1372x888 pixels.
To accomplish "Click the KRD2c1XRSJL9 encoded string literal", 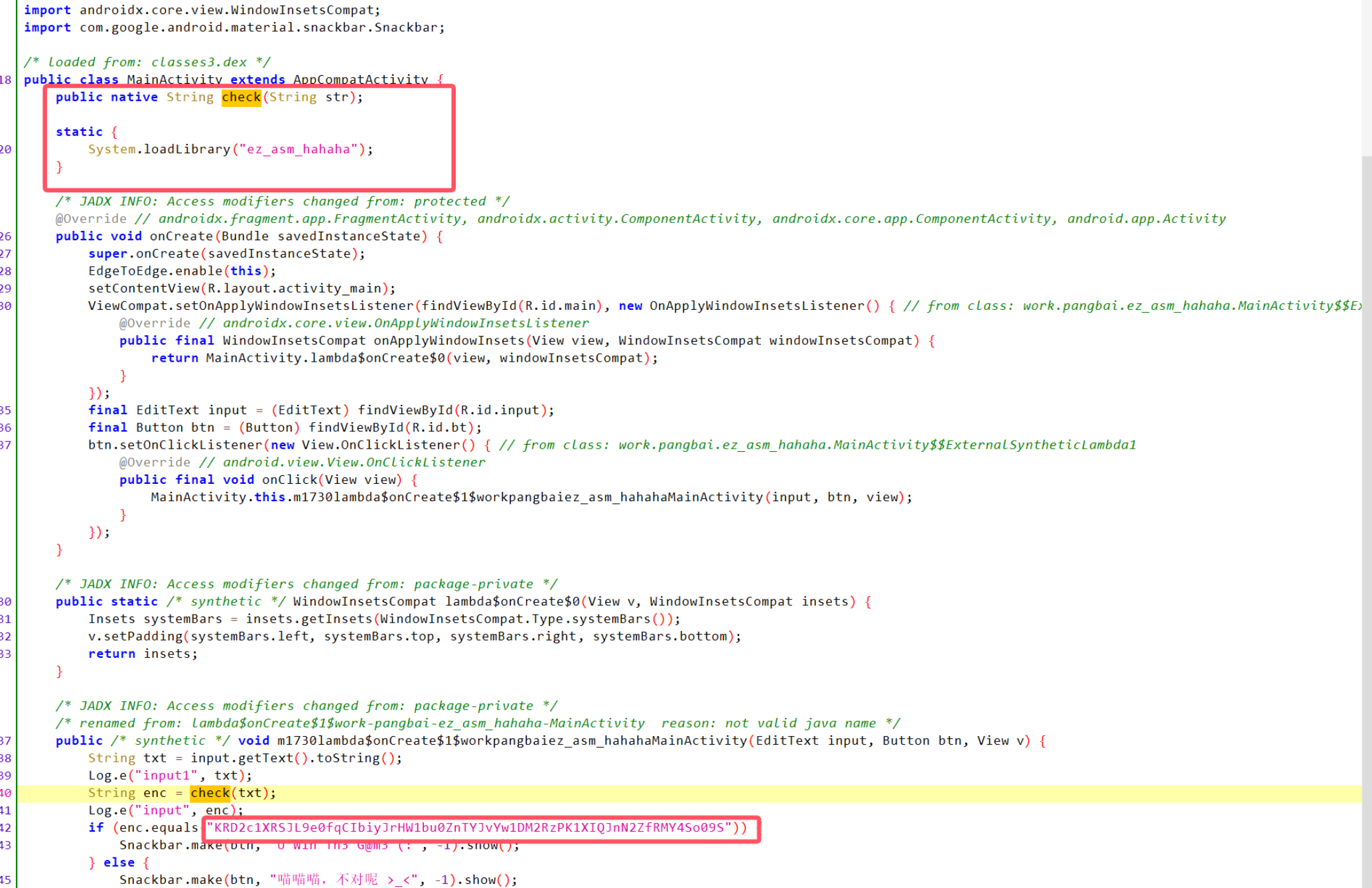I will click(x=468, y=828).
